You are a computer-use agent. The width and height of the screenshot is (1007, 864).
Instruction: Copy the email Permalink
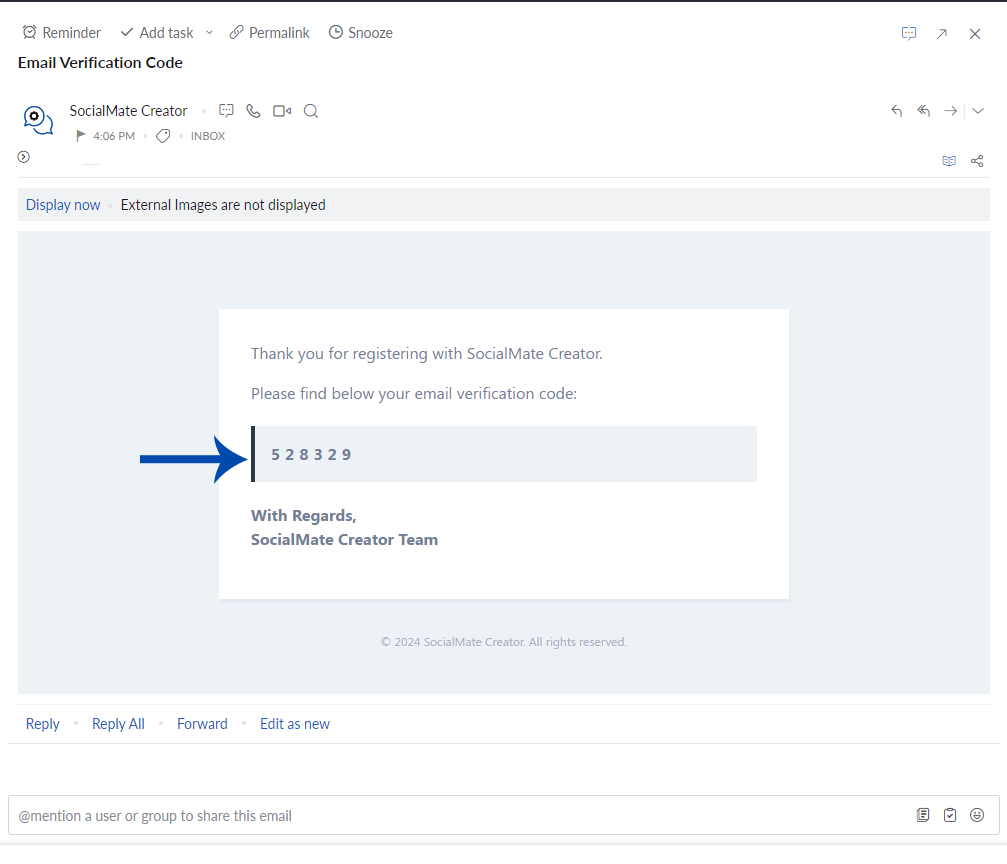pos(270,33)
